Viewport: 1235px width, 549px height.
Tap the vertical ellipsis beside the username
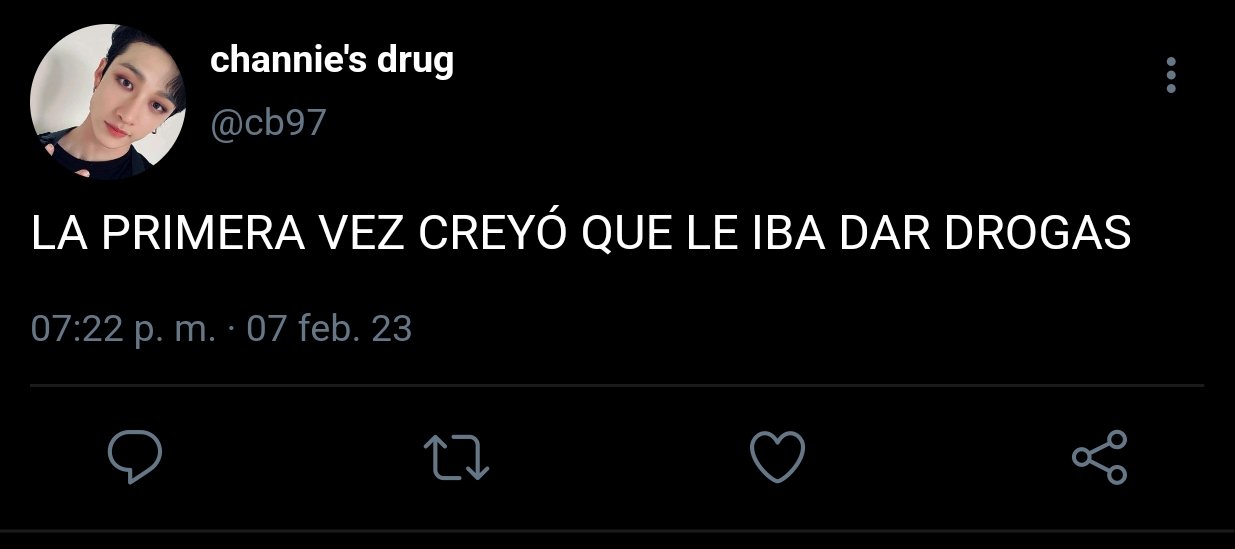tap(1171, 76)
